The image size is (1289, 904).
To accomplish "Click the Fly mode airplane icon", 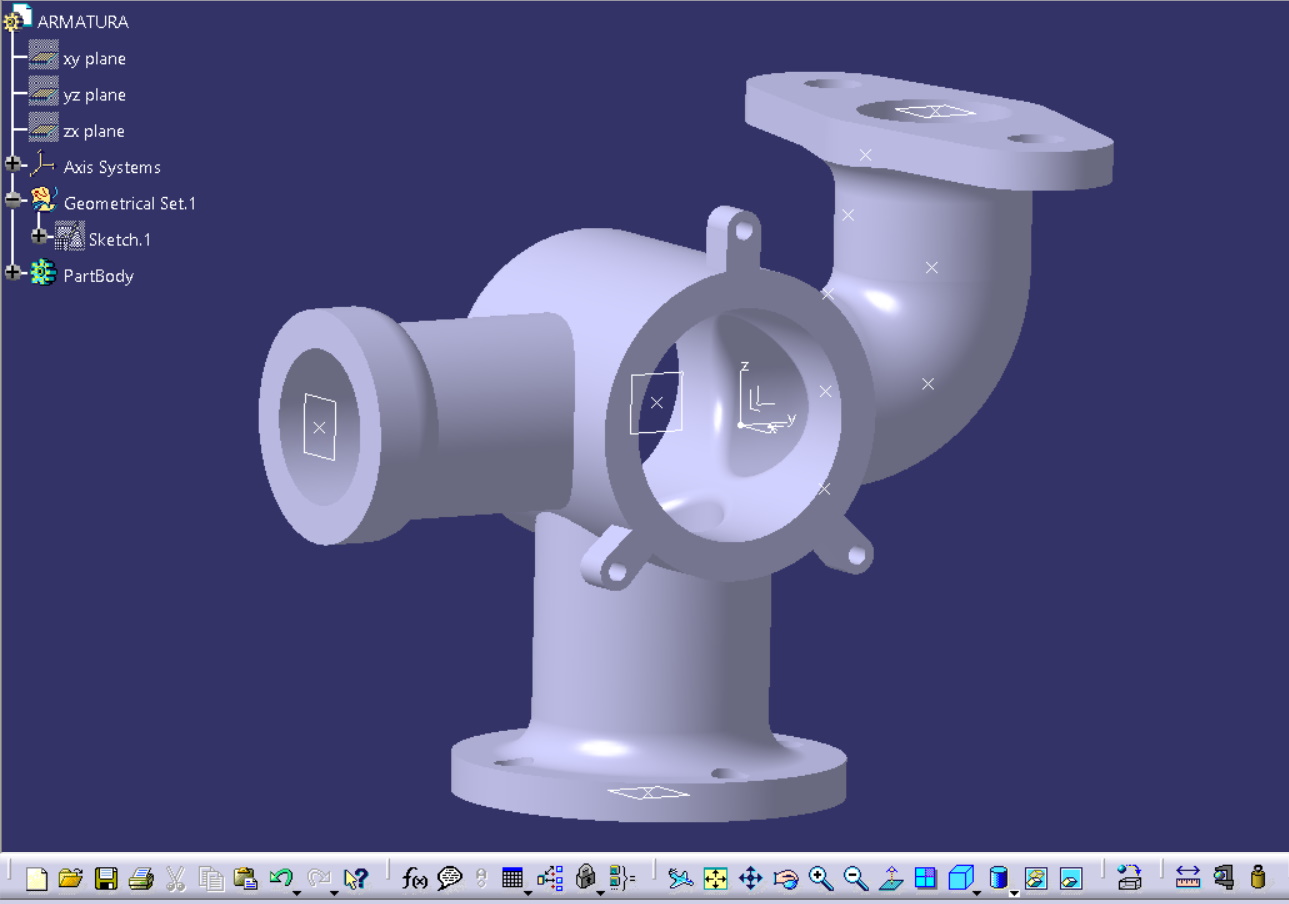I will point(681,878).
